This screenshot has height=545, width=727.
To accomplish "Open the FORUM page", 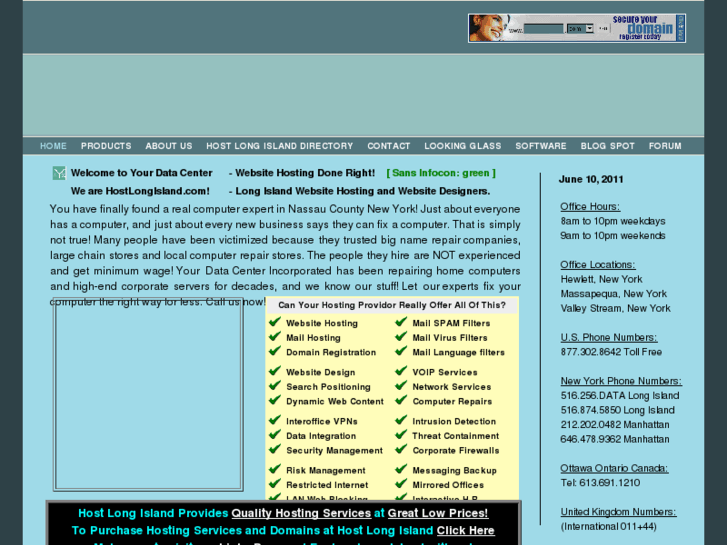I will click(x=665, y=146).
